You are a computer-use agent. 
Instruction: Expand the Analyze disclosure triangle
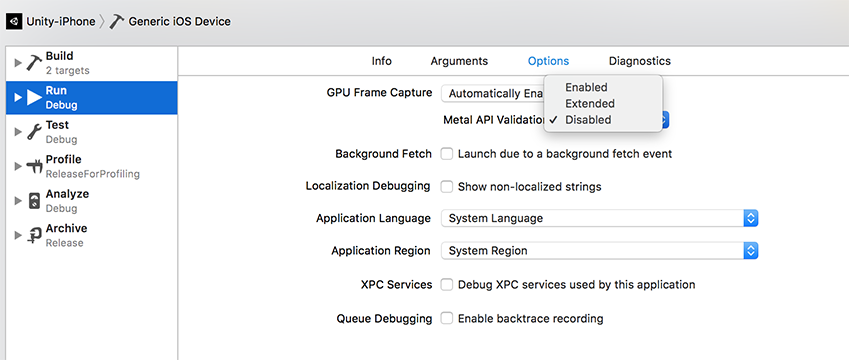coord(18,201)
